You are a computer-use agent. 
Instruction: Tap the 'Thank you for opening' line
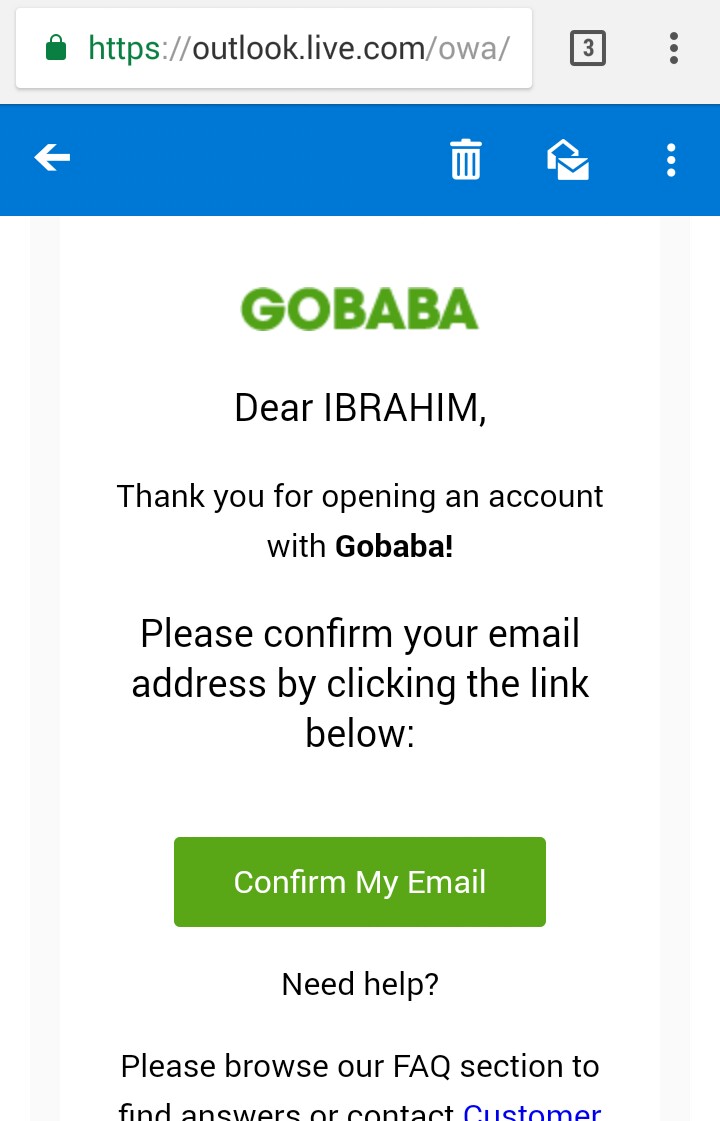(360, 496)
